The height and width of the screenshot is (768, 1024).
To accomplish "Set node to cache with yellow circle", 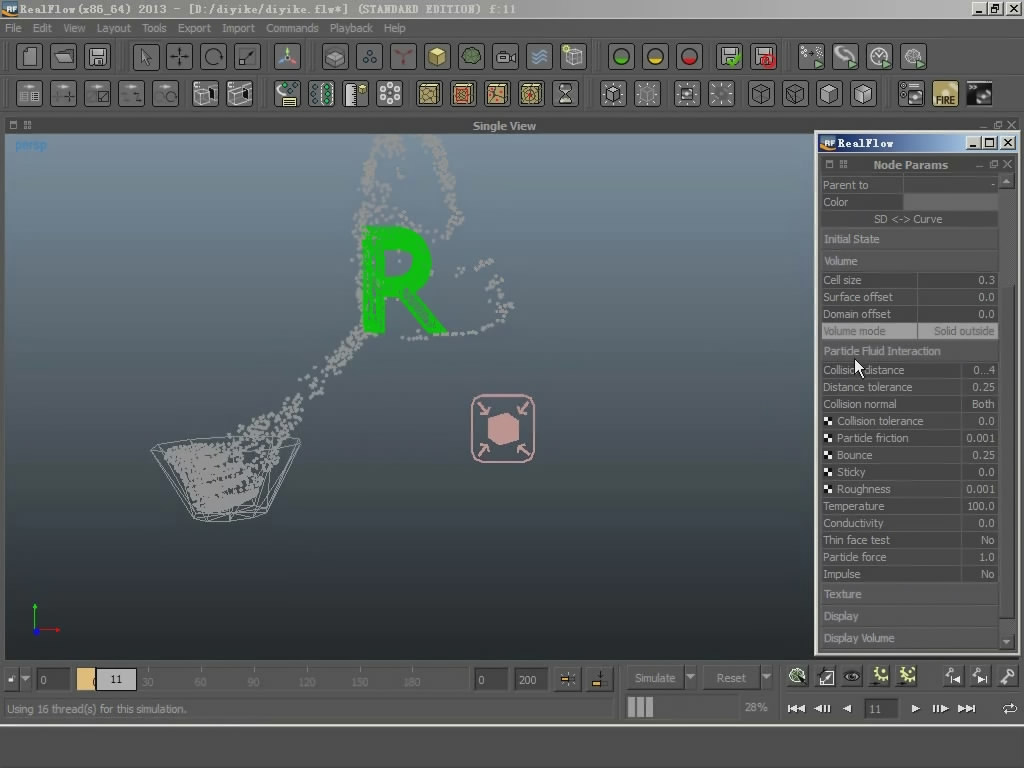I will coord(655,57).
